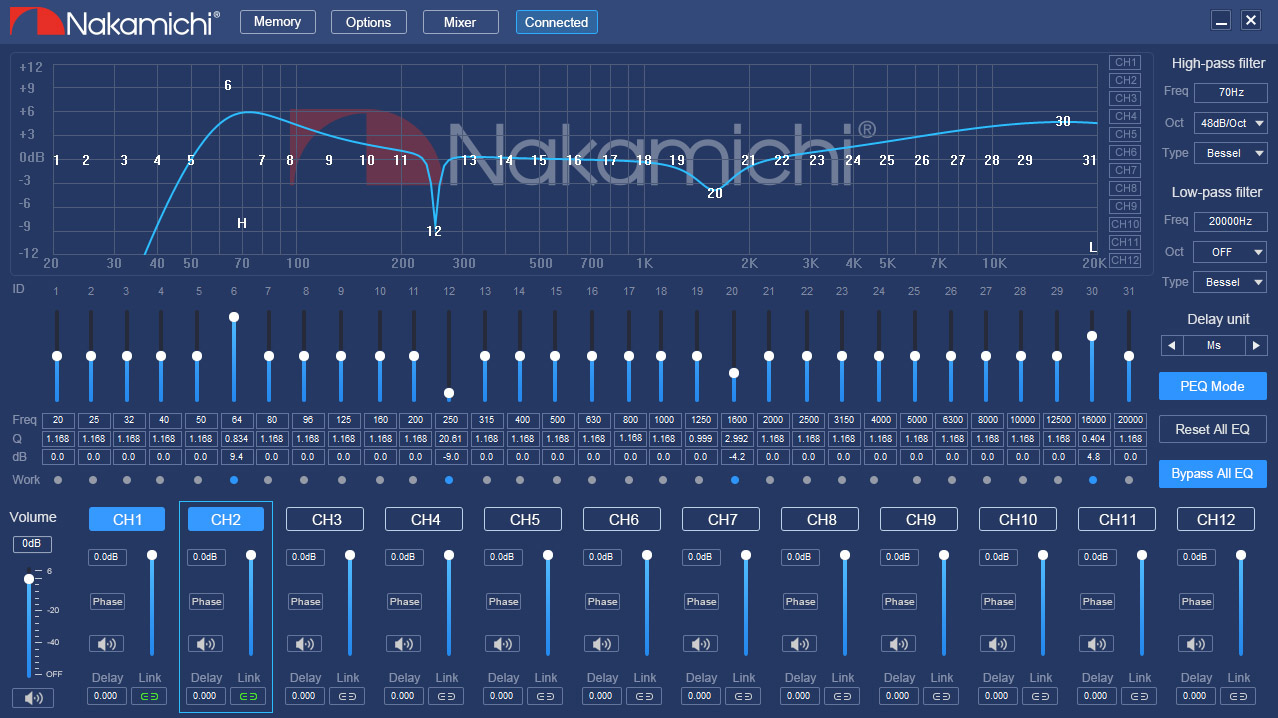Mute the CH9 speaker icon
Screen dimensions: 1278x718
899,644
